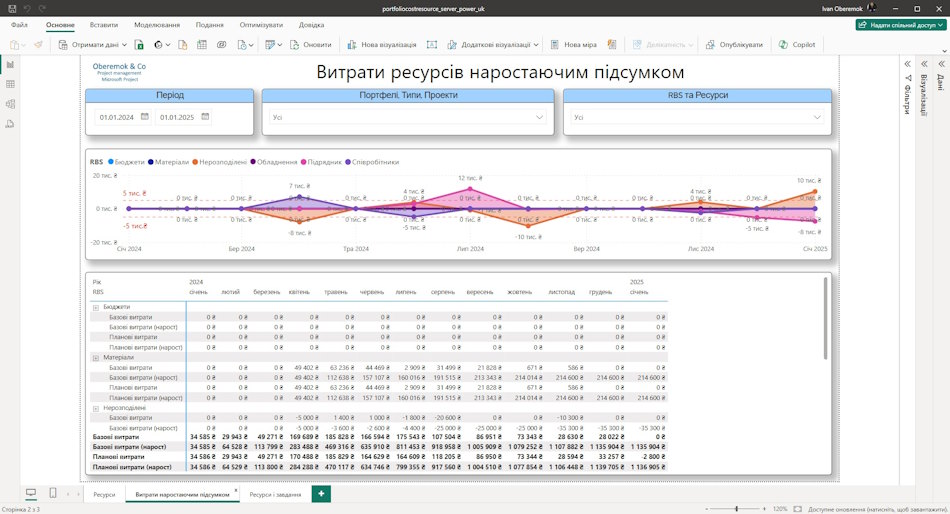Expand the Дані pane
Viewport: 950px width, 514px height.
point(941,64)
